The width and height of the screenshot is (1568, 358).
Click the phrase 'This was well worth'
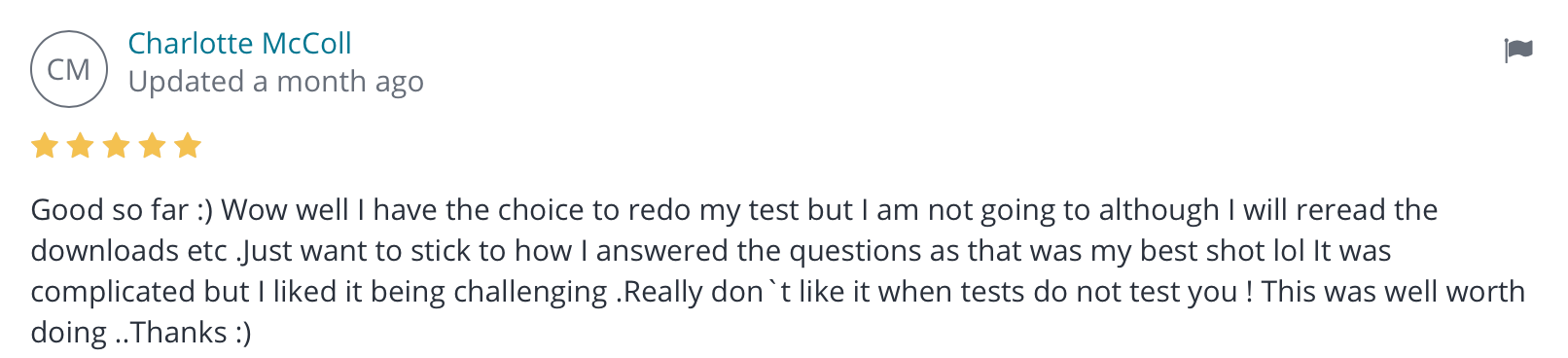pyautogui.click(x=1393, y=292)
